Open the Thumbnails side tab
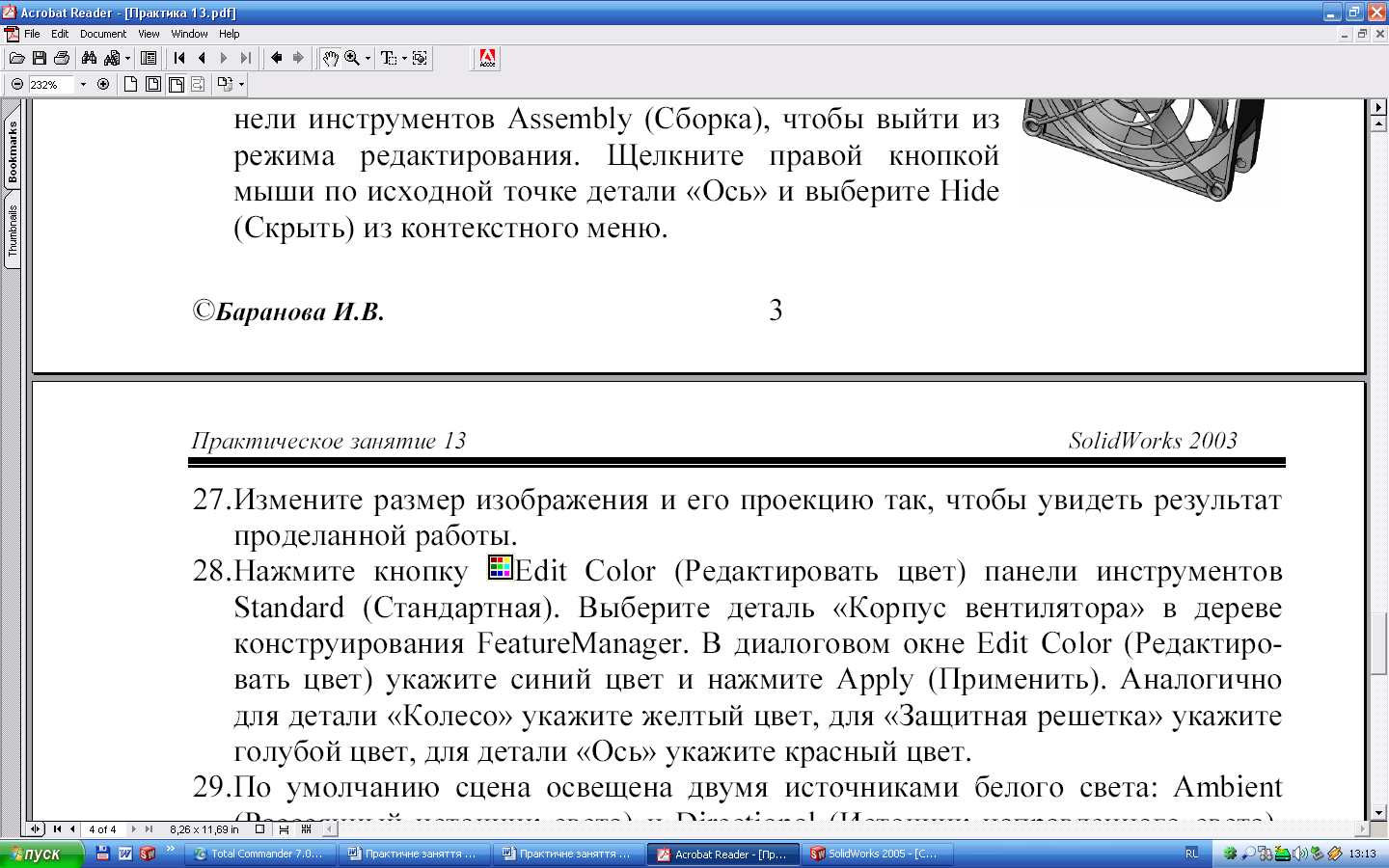Image resolution: width=1389 pixels, height=868 pixels. [x=13, y=230]
